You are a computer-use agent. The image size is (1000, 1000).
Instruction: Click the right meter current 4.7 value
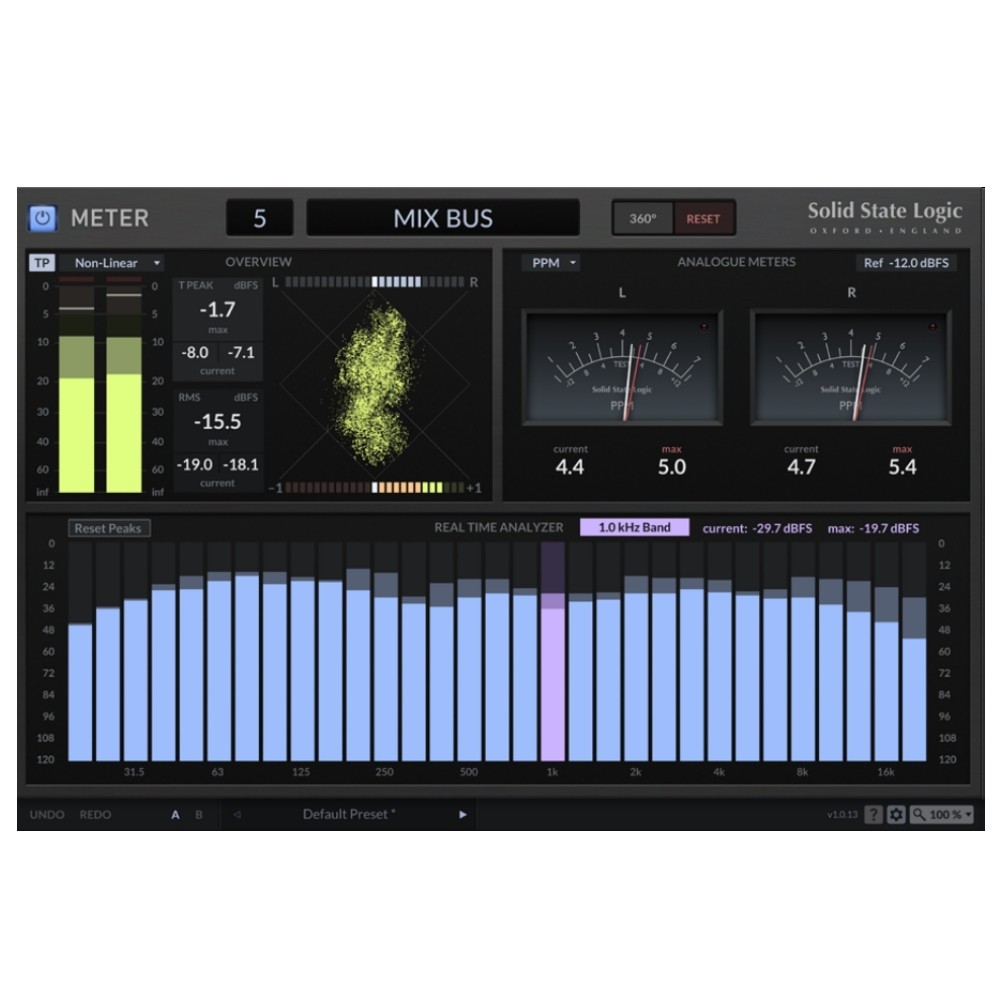[801, 467]
